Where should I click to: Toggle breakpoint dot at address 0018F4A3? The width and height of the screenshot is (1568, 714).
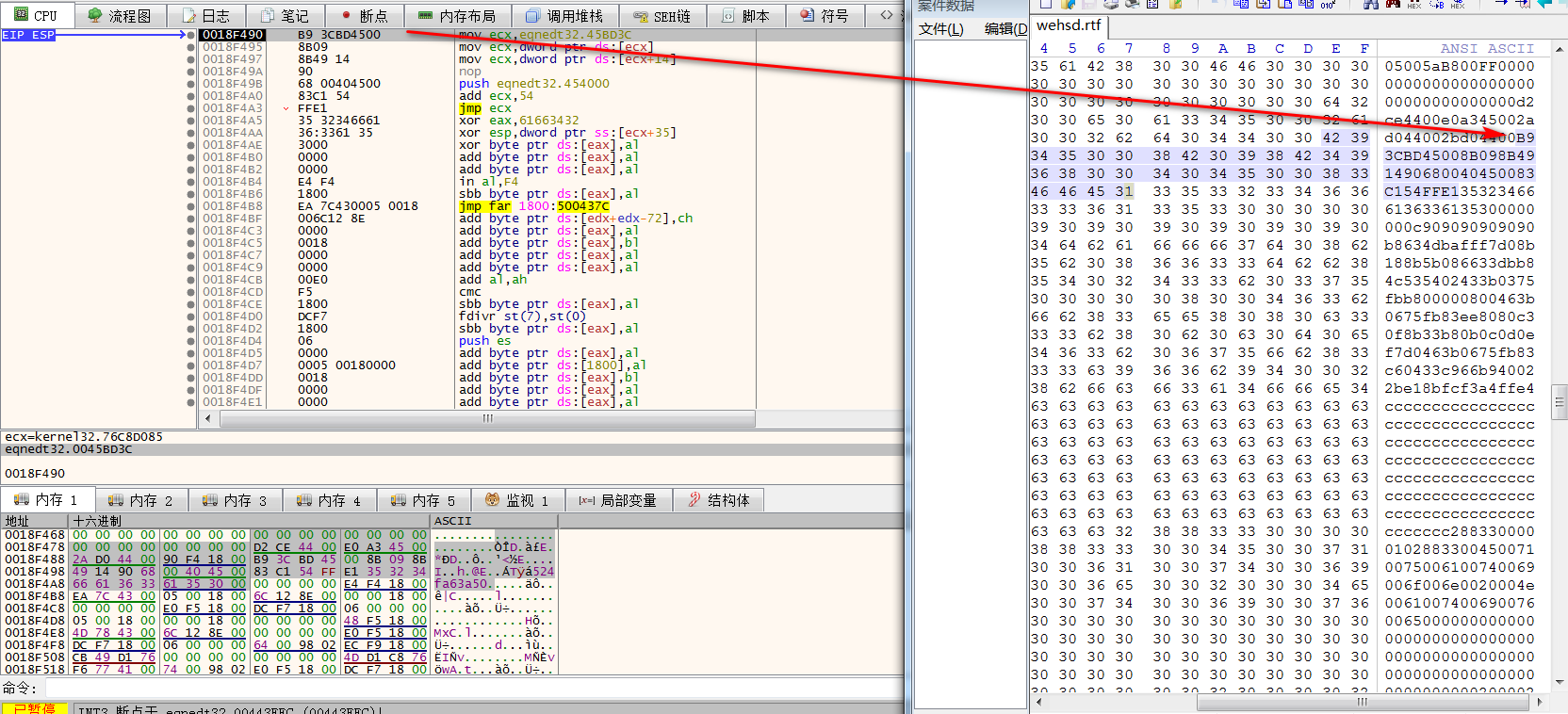[x=191, y=108]
